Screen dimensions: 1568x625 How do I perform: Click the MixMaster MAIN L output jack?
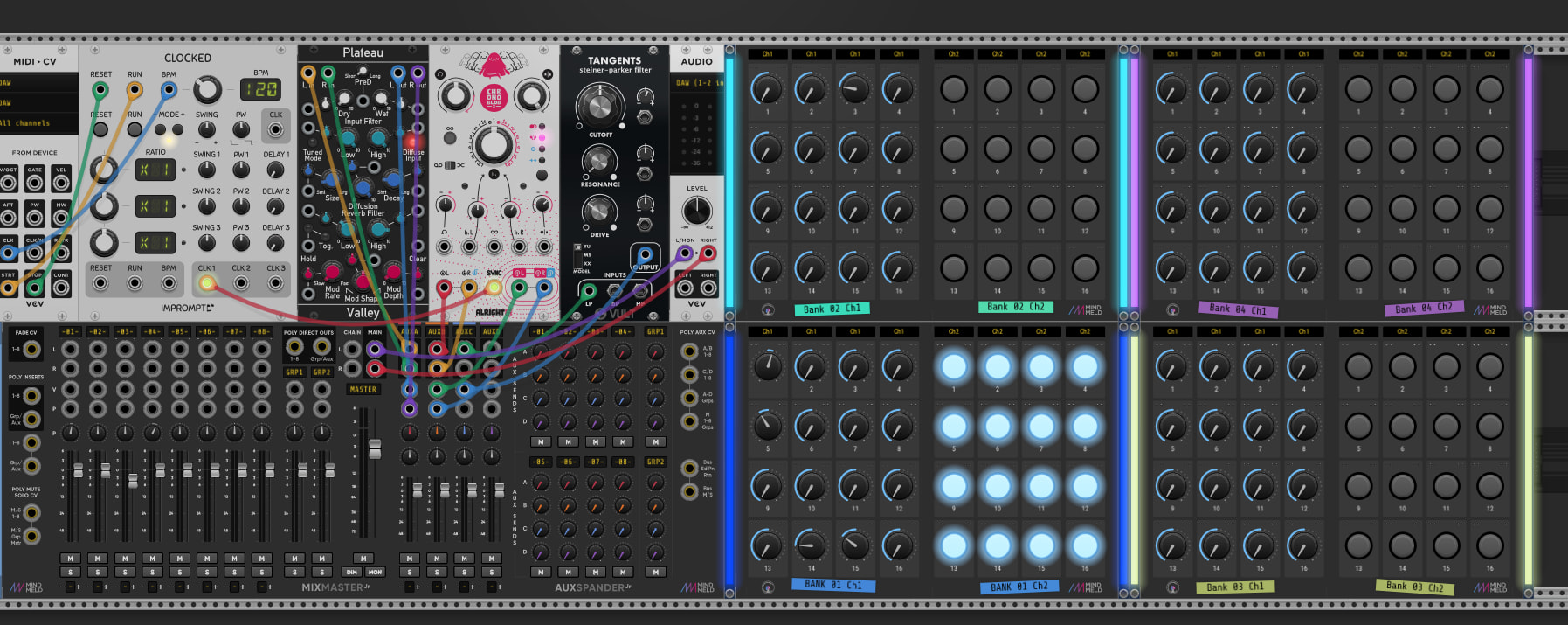375,349
